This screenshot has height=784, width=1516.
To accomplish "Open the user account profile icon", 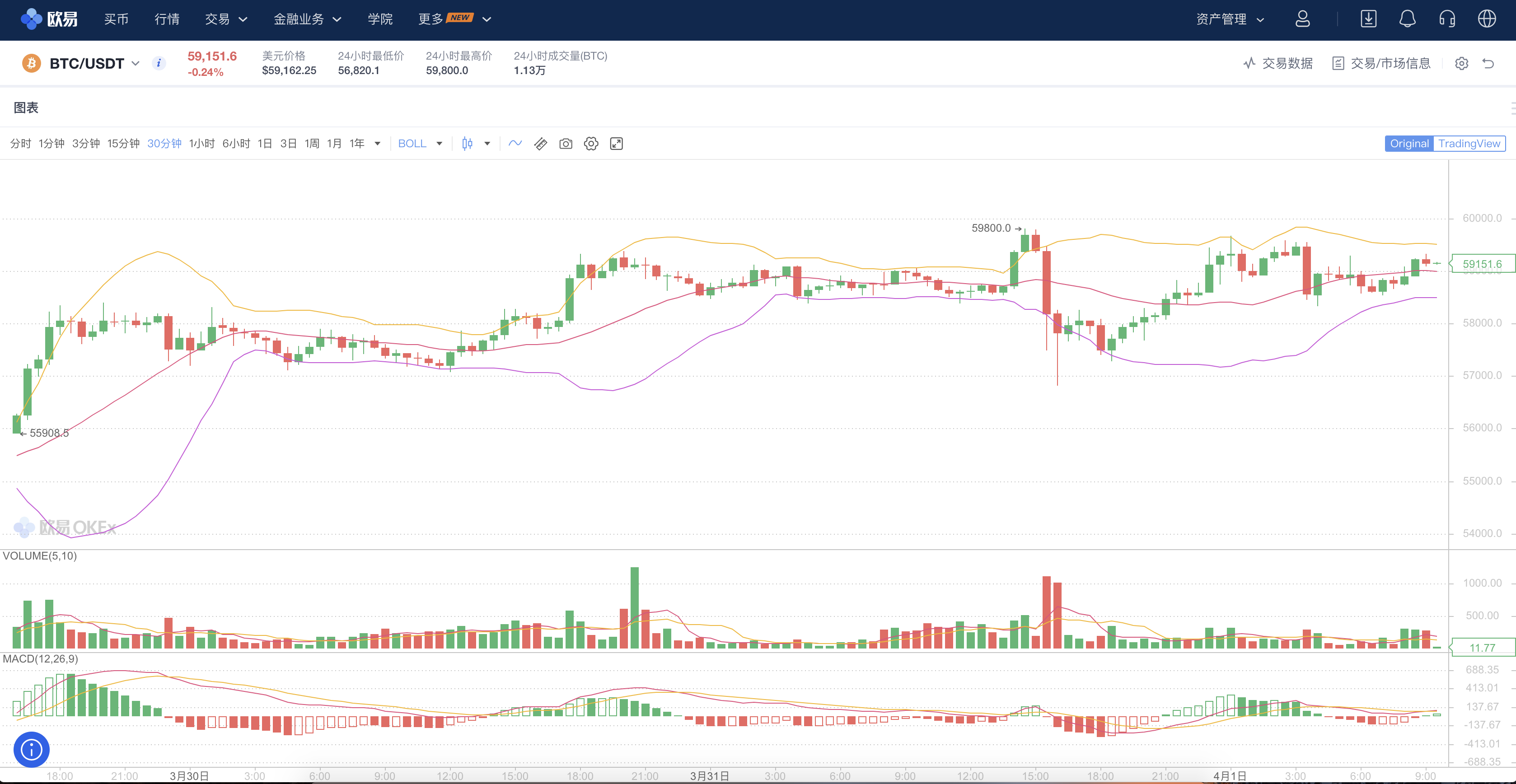I will [1302, 19].
